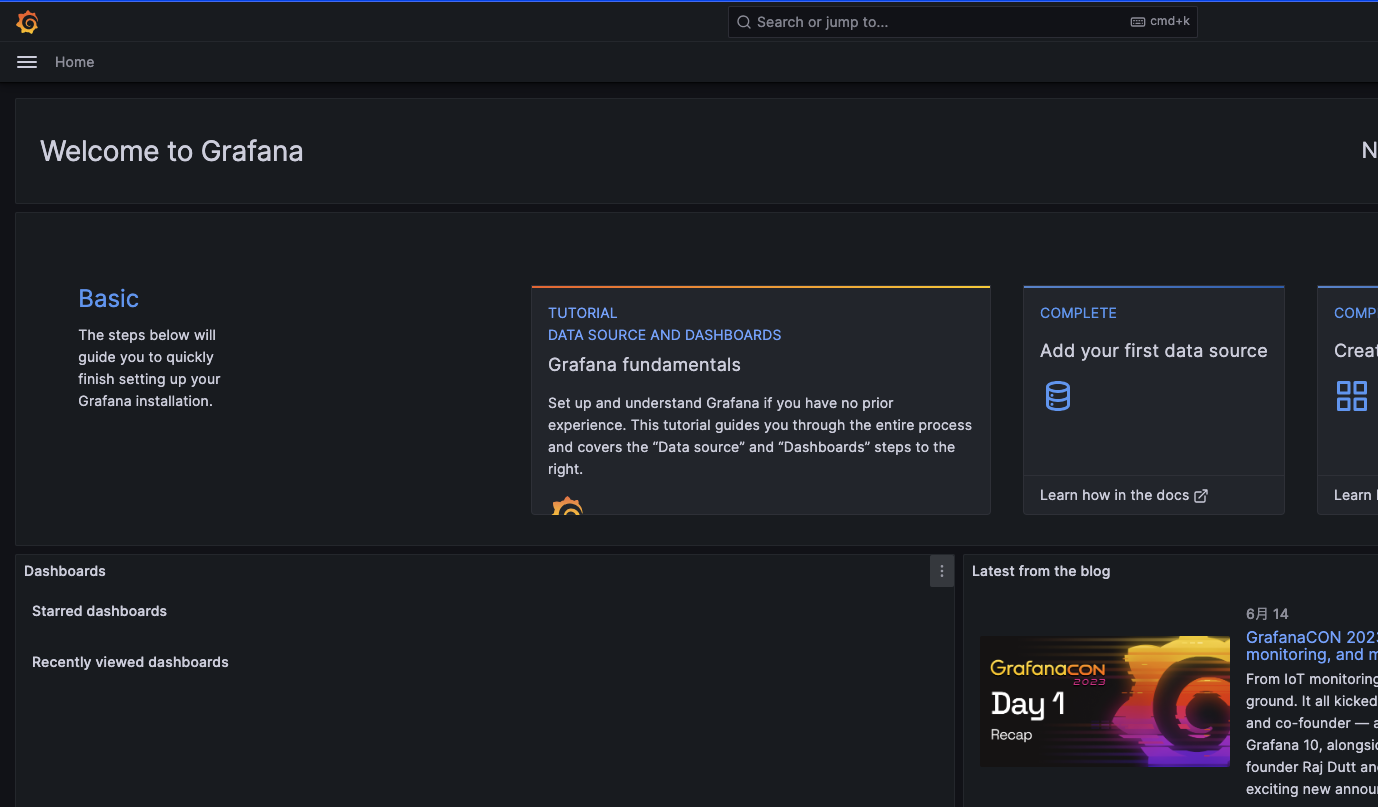Click the external link icon beside 'Learn how in the docs'
The image size is (1378, 807).
(x=1201, y=496)
